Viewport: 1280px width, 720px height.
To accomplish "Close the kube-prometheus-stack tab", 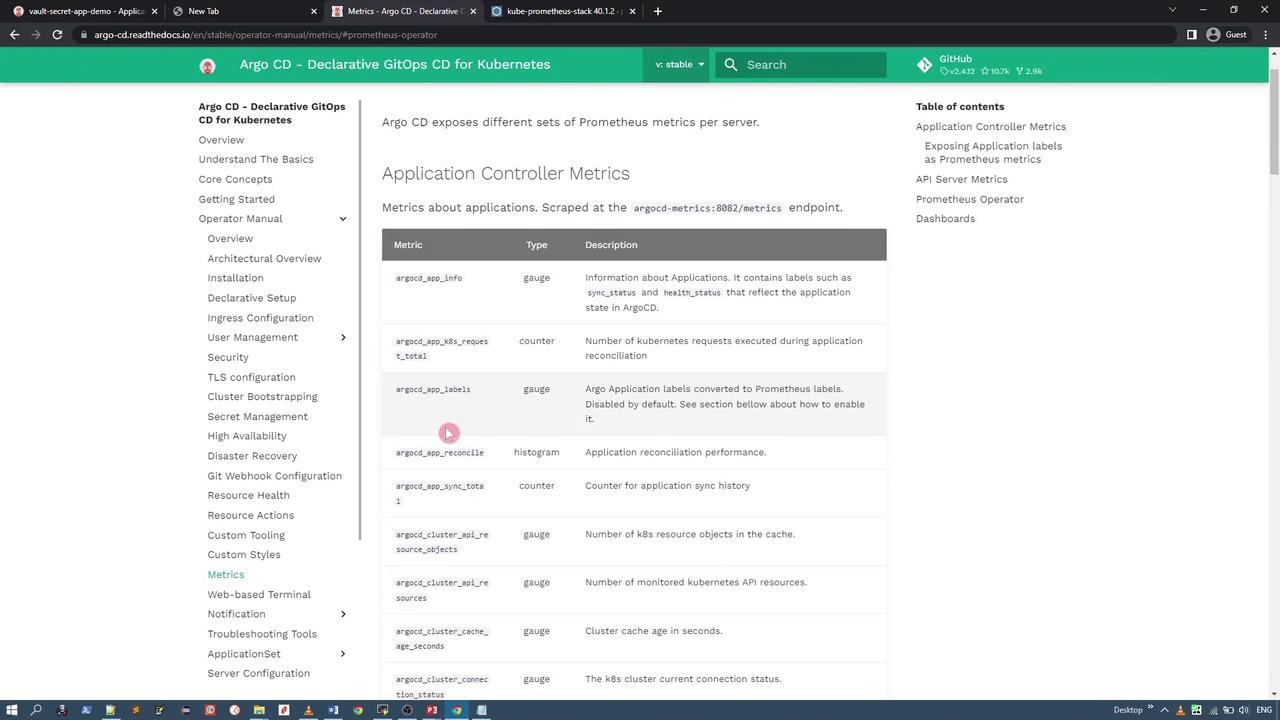I will [x=631, y=11].
